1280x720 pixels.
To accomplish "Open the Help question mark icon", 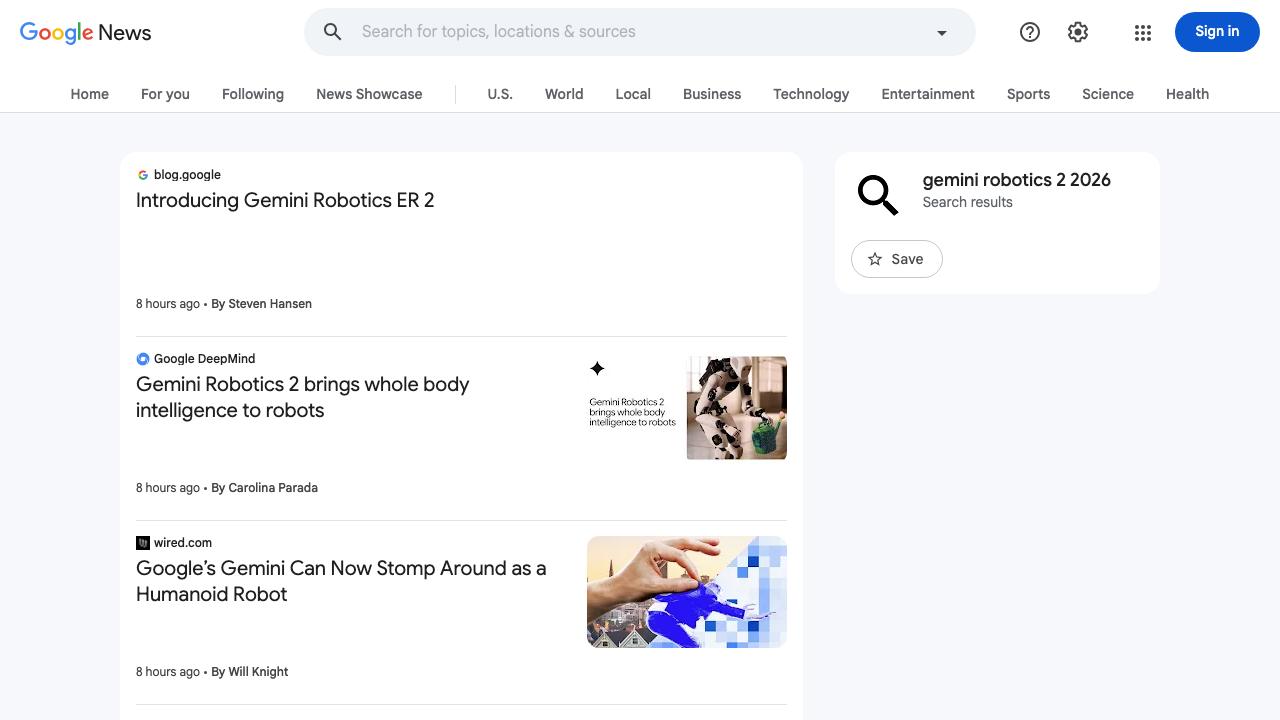I will [x=1030, y=32].
